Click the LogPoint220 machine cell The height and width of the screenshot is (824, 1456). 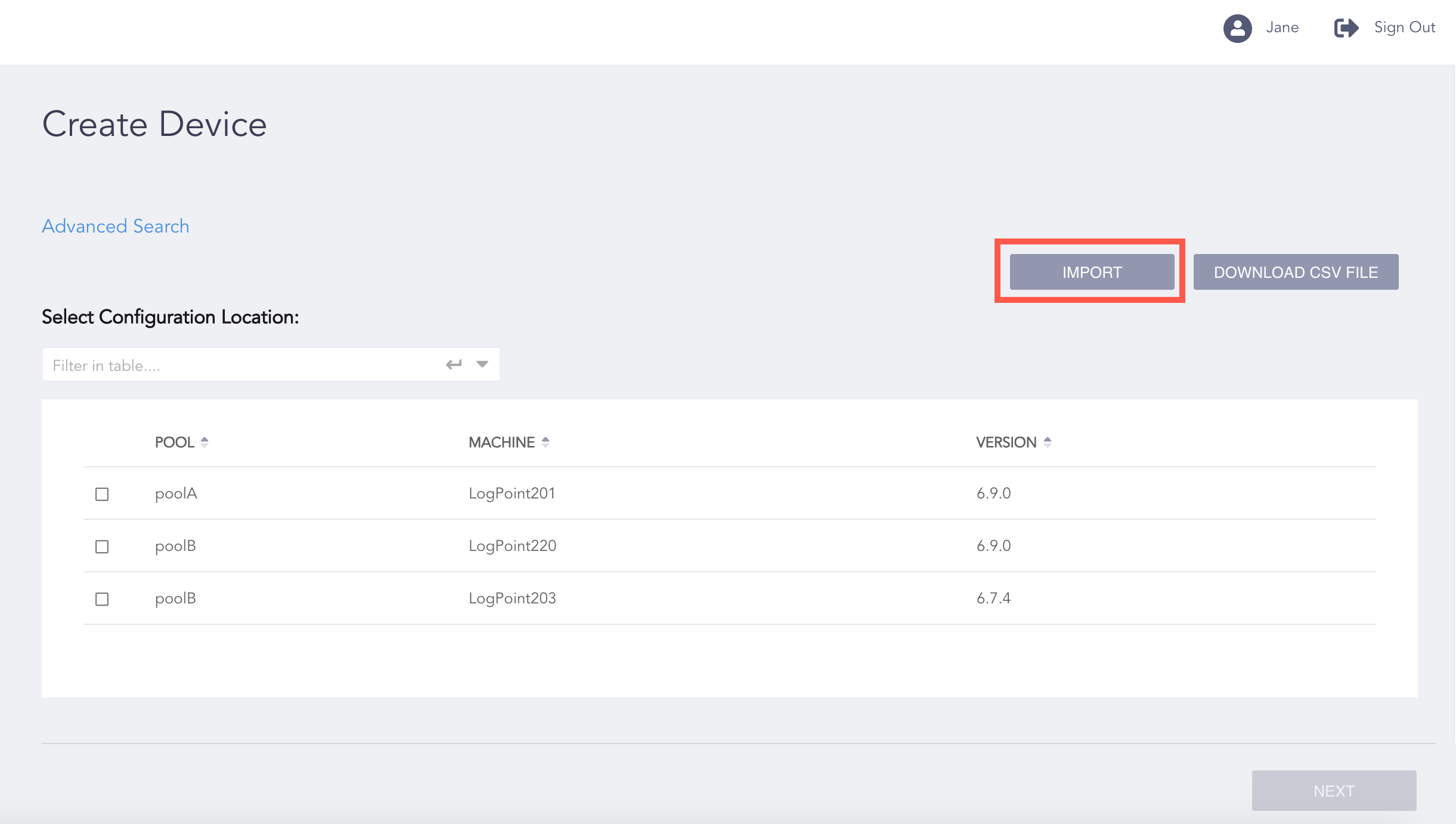[512, 546]
